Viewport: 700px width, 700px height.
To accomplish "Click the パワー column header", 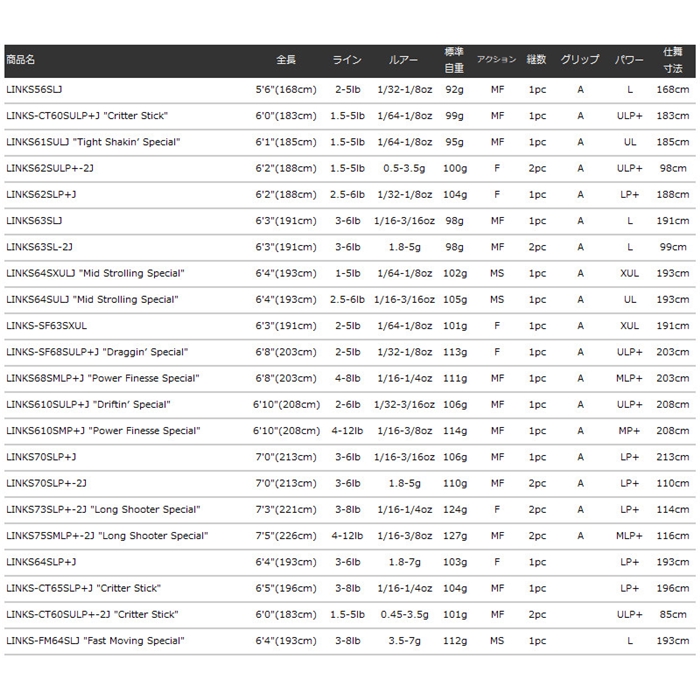I will coord(629,60).
